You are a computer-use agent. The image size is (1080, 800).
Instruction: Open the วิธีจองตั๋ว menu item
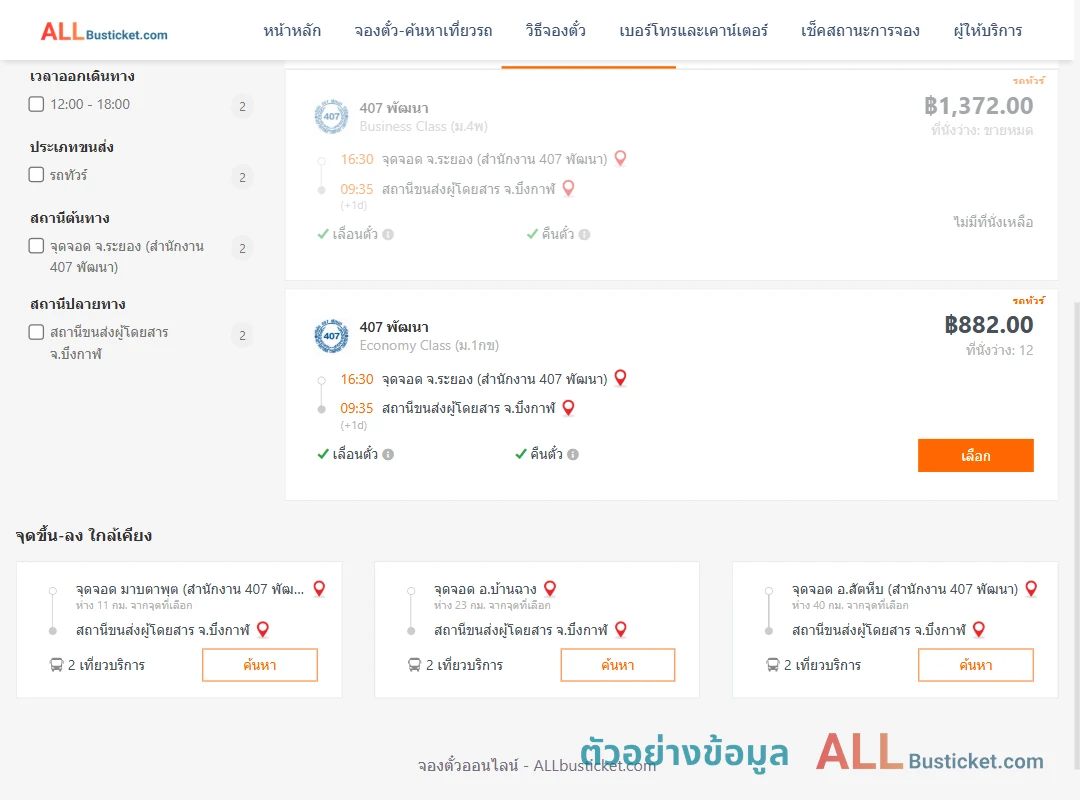[555, 30]
